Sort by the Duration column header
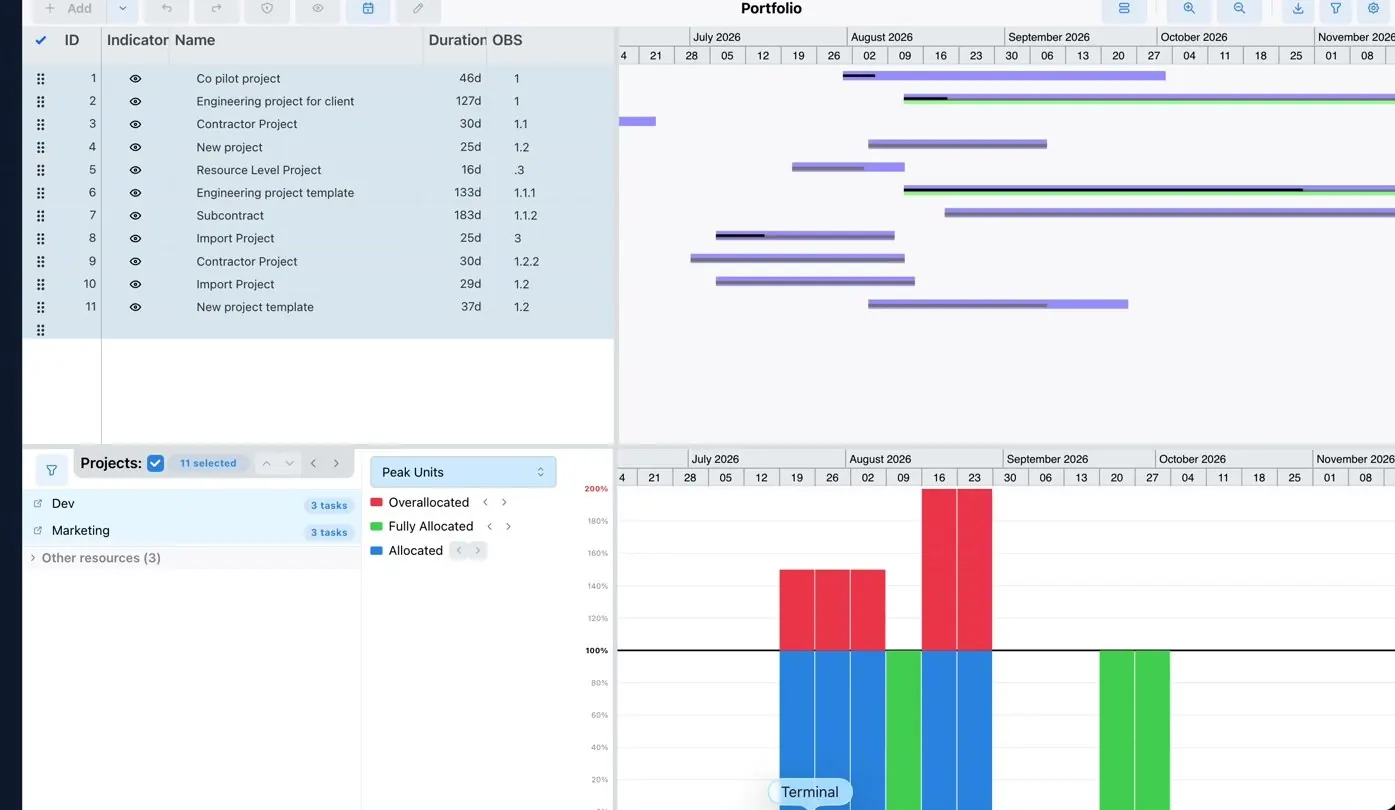1395x810 pixels. pyautogui.click(x=457, y=41)
